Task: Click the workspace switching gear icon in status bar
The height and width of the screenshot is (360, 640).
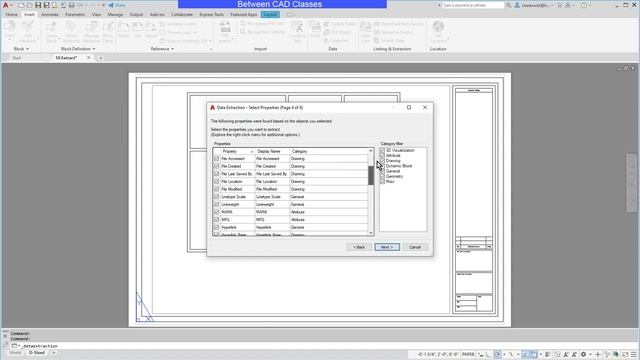Action: [584, 354]
